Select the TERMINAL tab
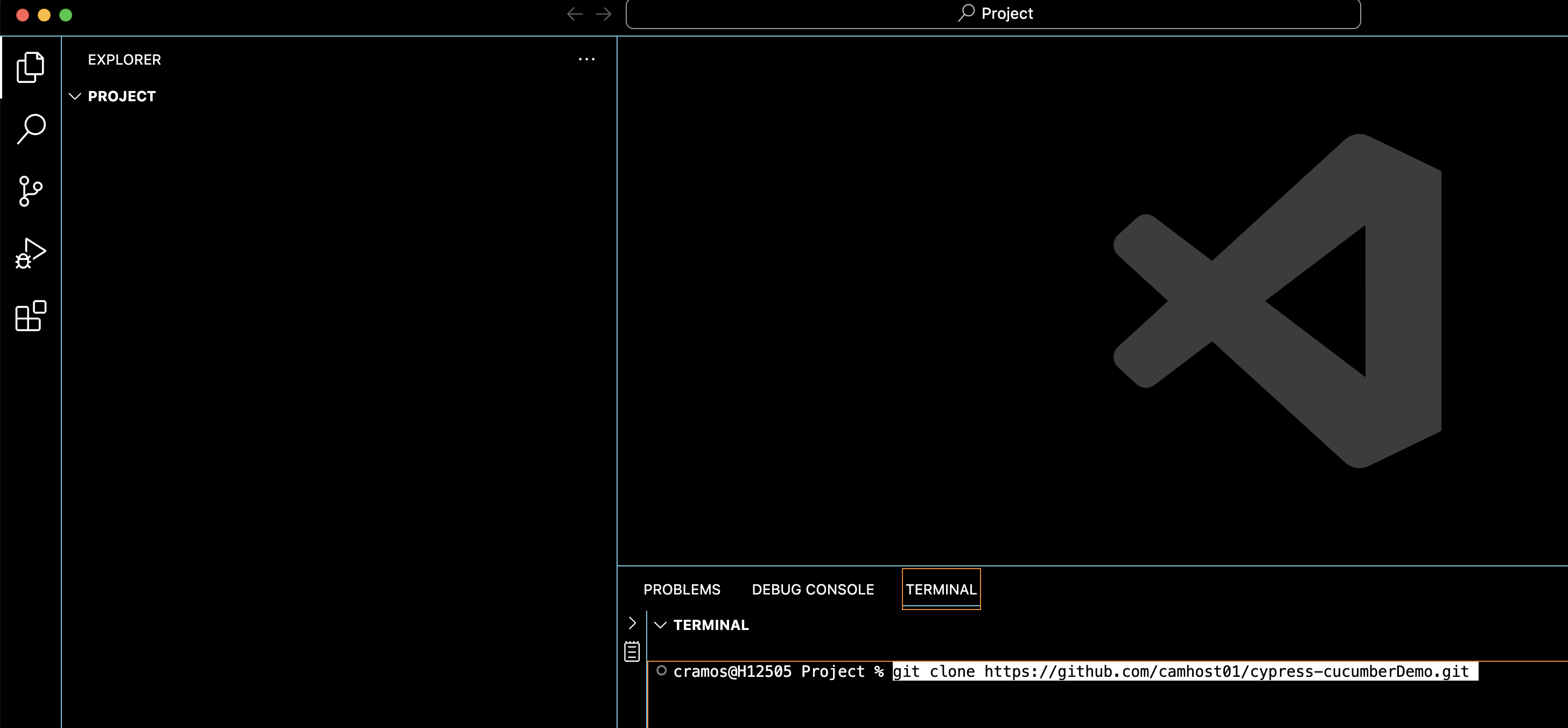The image size is (1568, 728). (x=941, y=589)
